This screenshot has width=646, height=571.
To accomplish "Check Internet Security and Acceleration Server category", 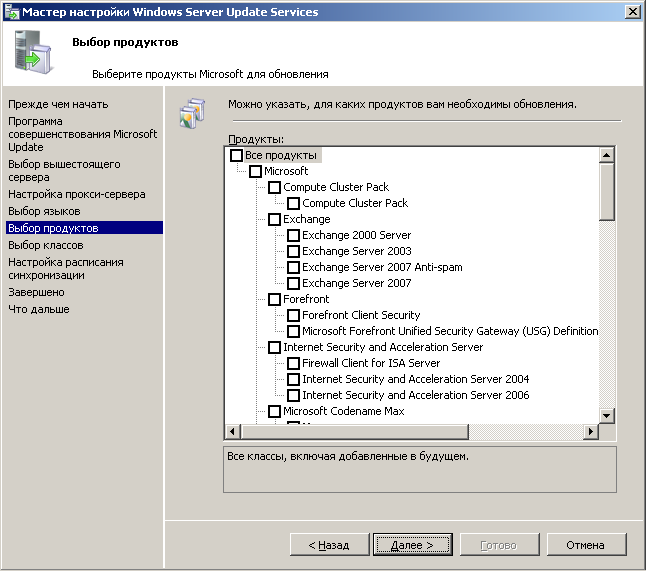I will point(274,347).
